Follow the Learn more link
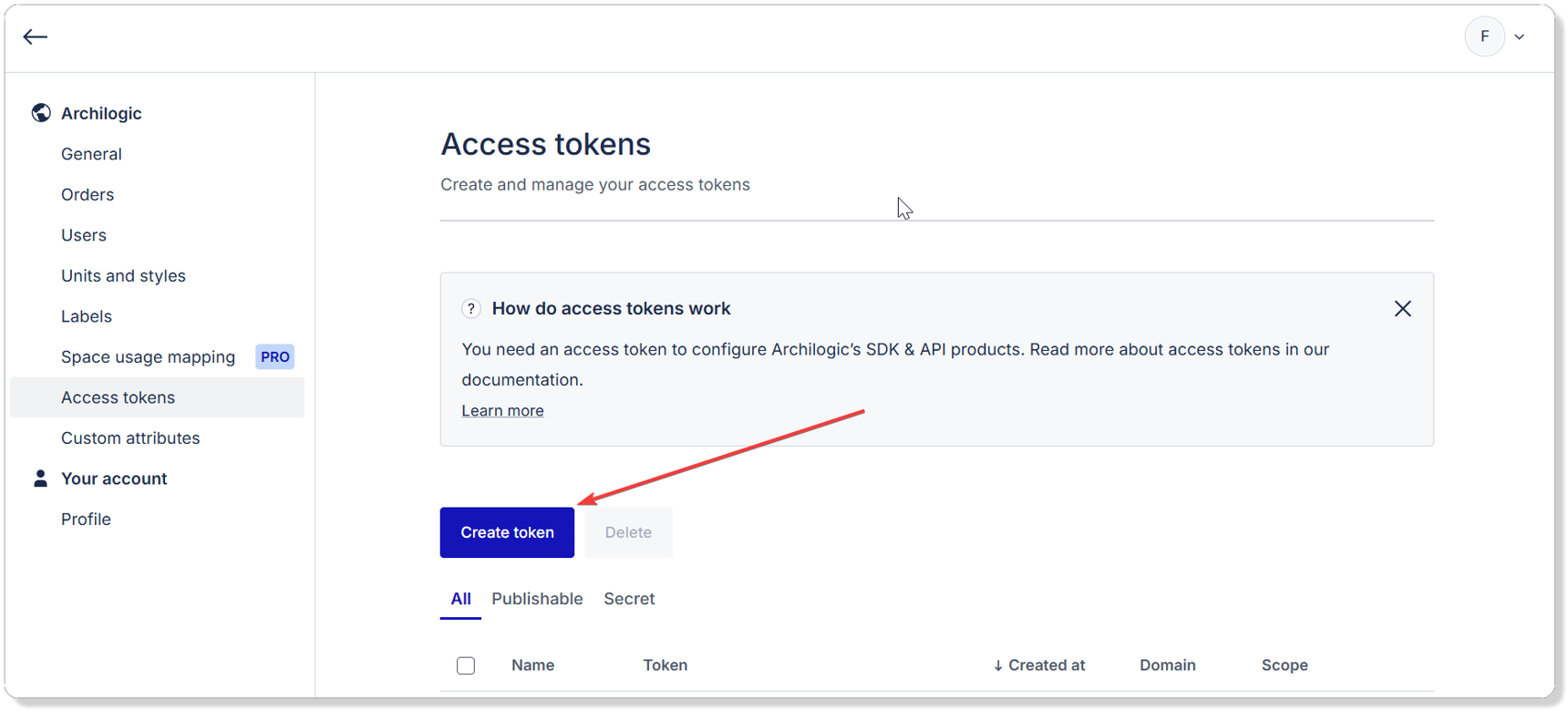The height and width of the screenshot is (711, 1568). 502,411
